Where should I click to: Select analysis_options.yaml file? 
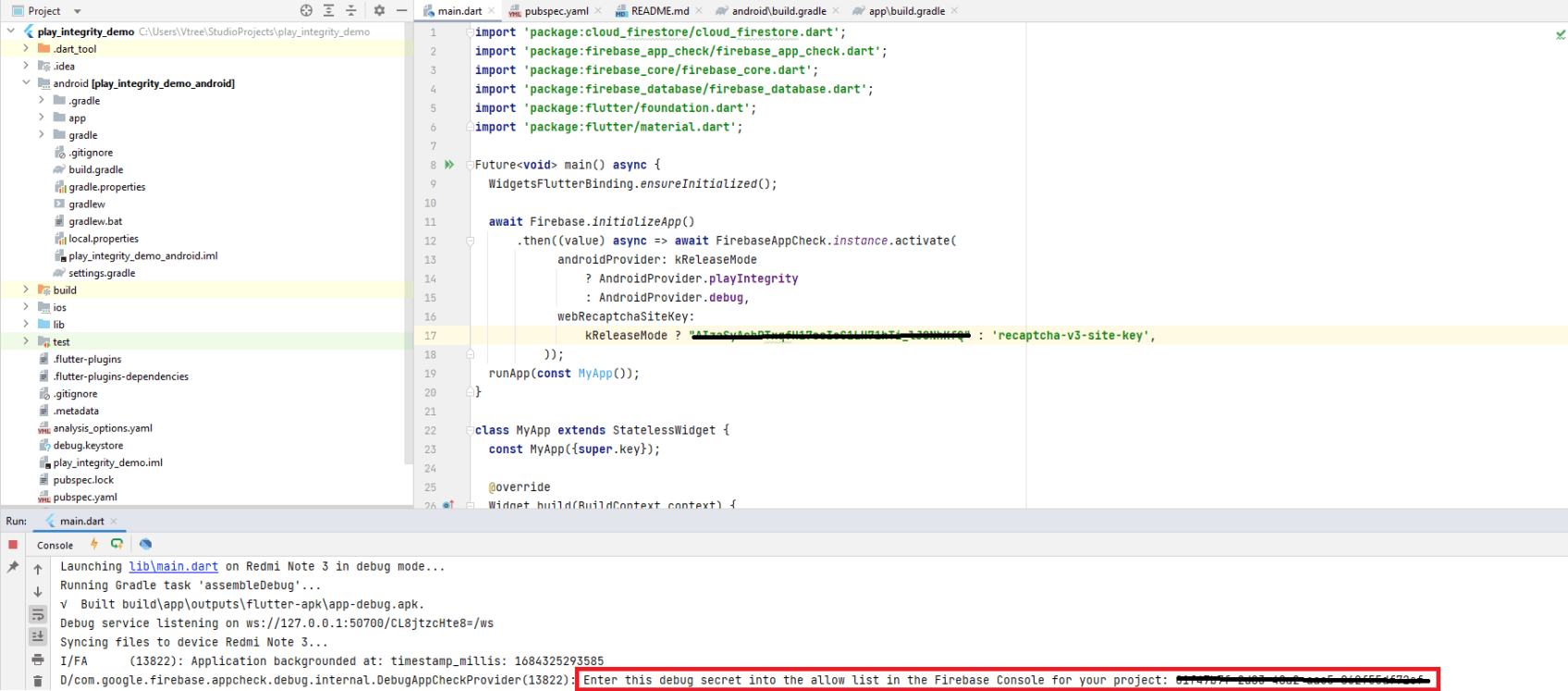point(103,428)
